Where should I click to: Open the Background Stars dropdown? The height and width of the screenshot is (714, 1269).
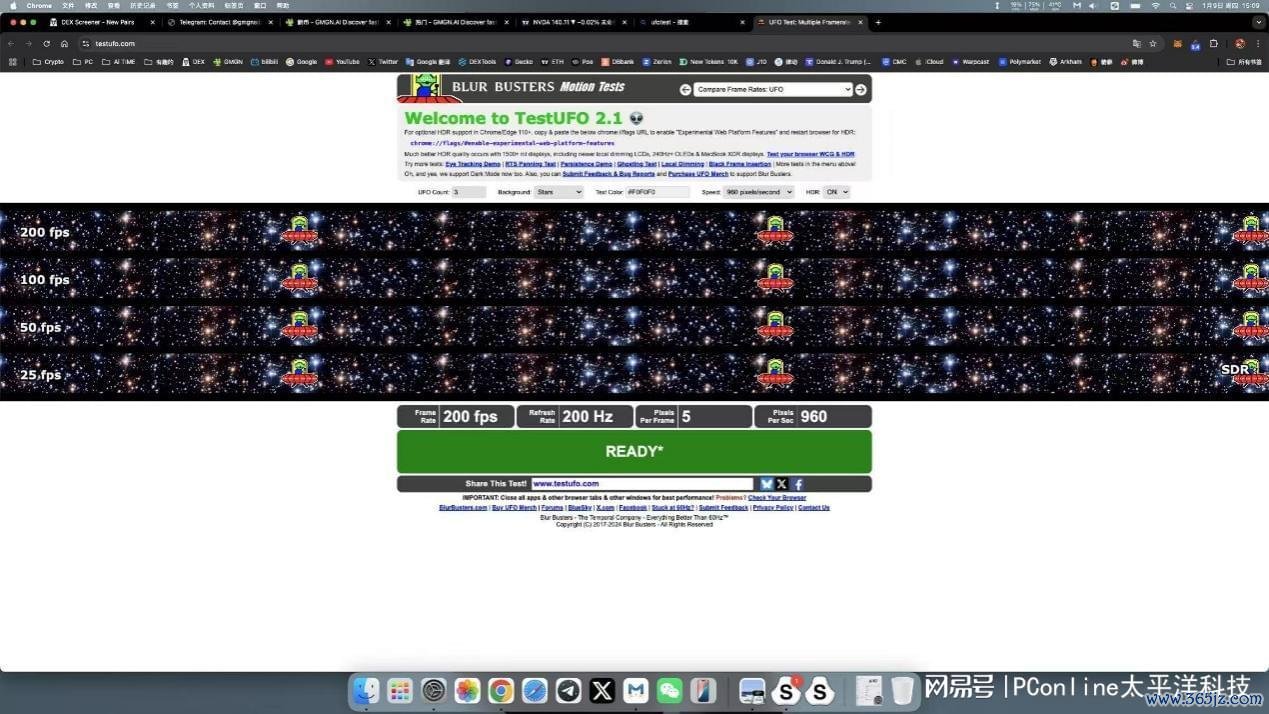click(x=558, y=192)
